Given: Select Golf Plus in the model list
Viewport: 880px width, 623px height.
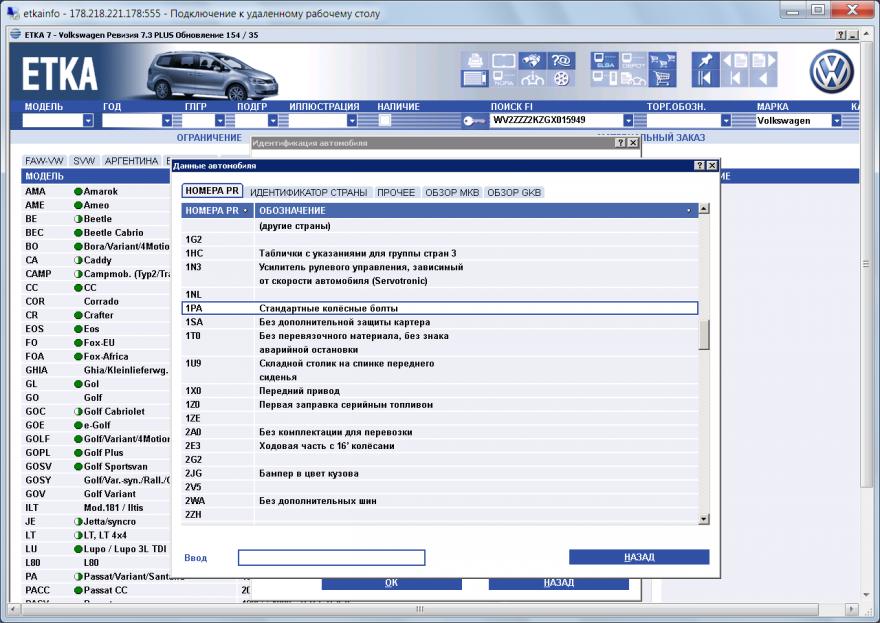Looking at the screenshot, I should pos(103,452).
